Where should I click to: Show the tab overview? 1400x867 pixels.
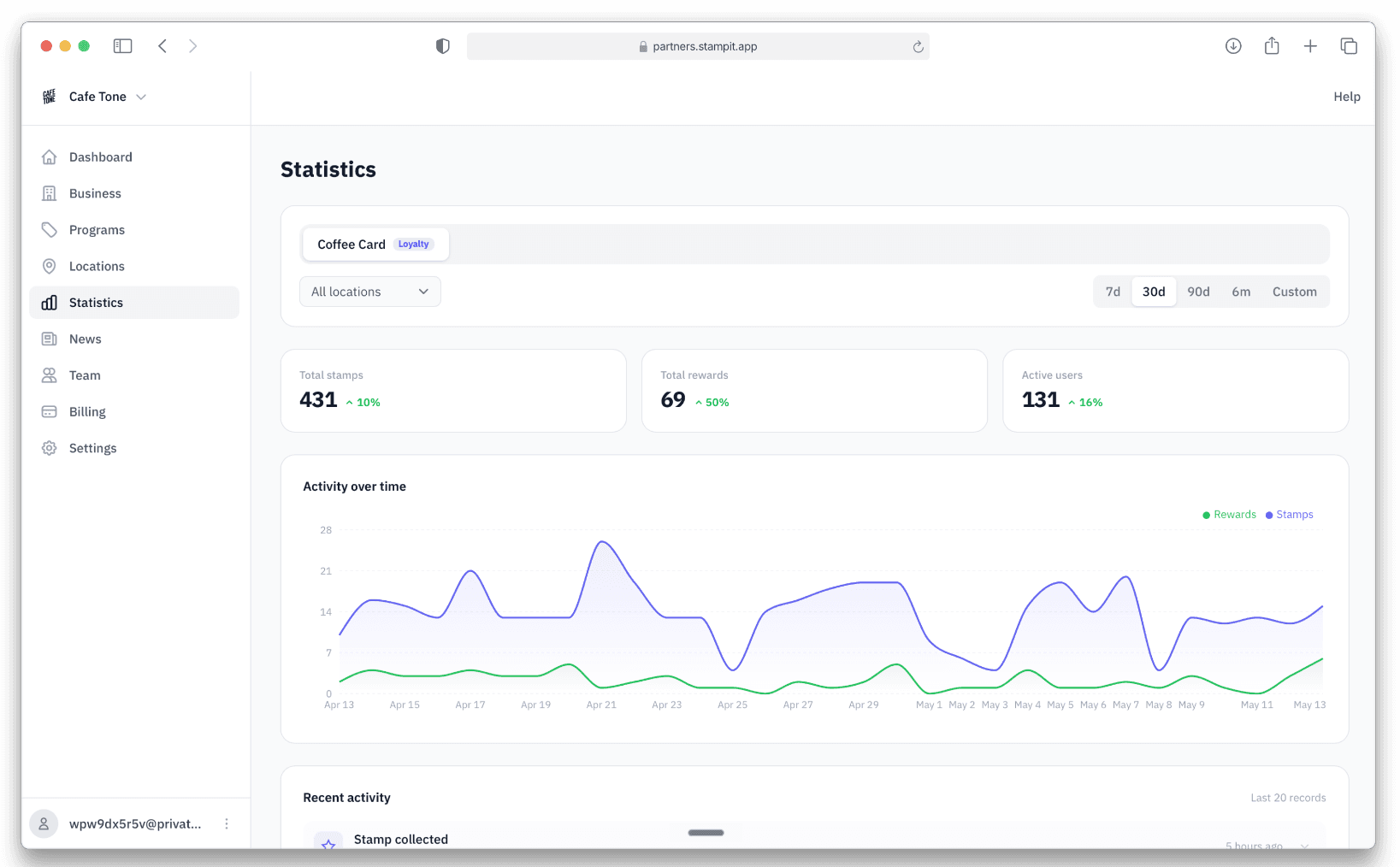(1349, 46)
